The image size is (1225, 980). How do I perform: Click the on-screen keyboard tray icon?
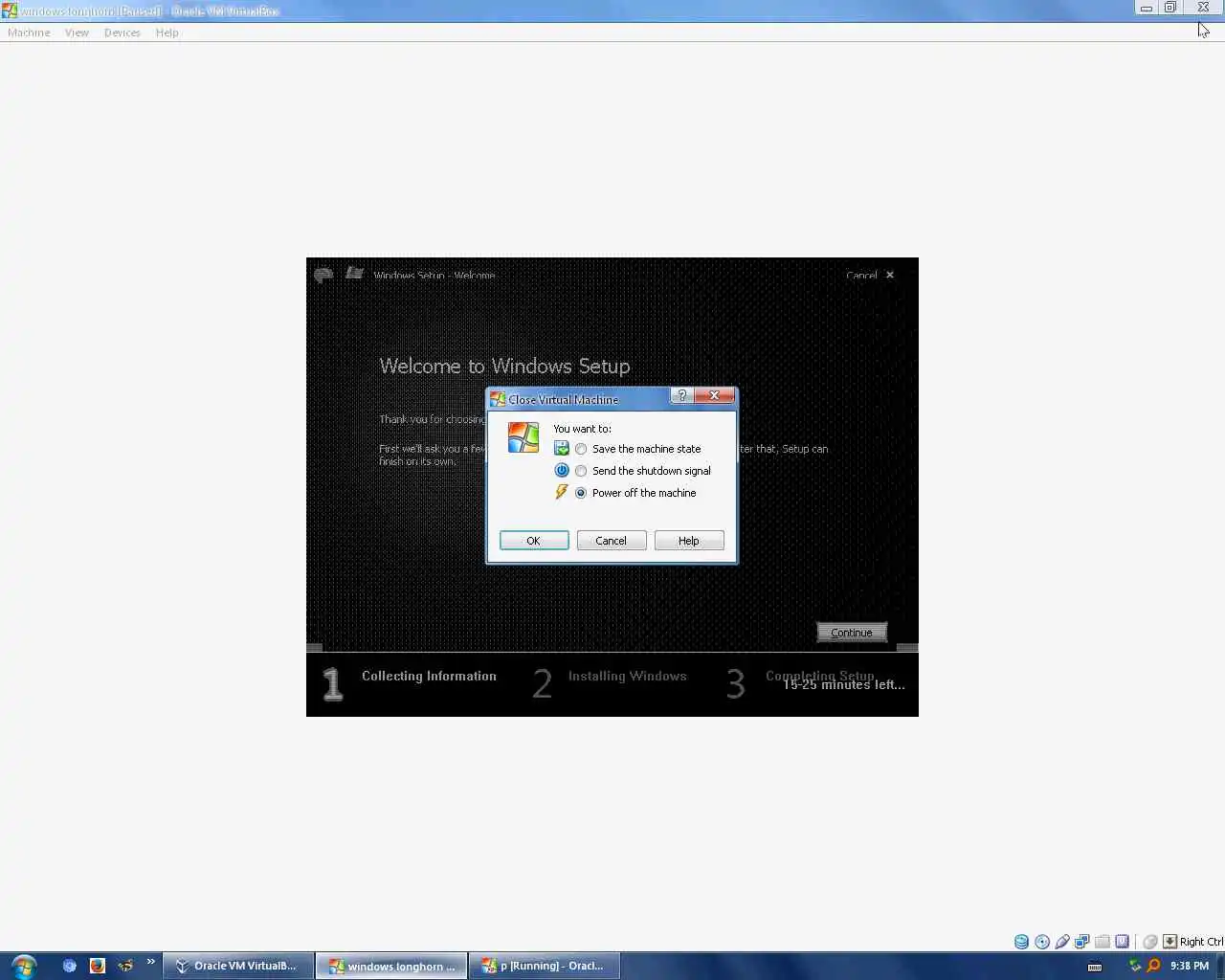point(1095,967)
